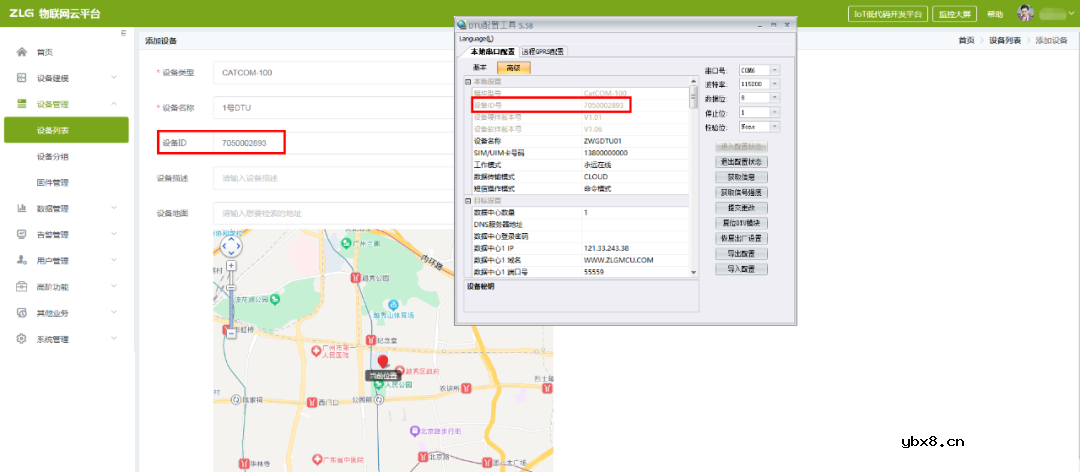Click the 退出配置状态 button
This screenshot has width=1080, height=472.
tap(742, 162)
